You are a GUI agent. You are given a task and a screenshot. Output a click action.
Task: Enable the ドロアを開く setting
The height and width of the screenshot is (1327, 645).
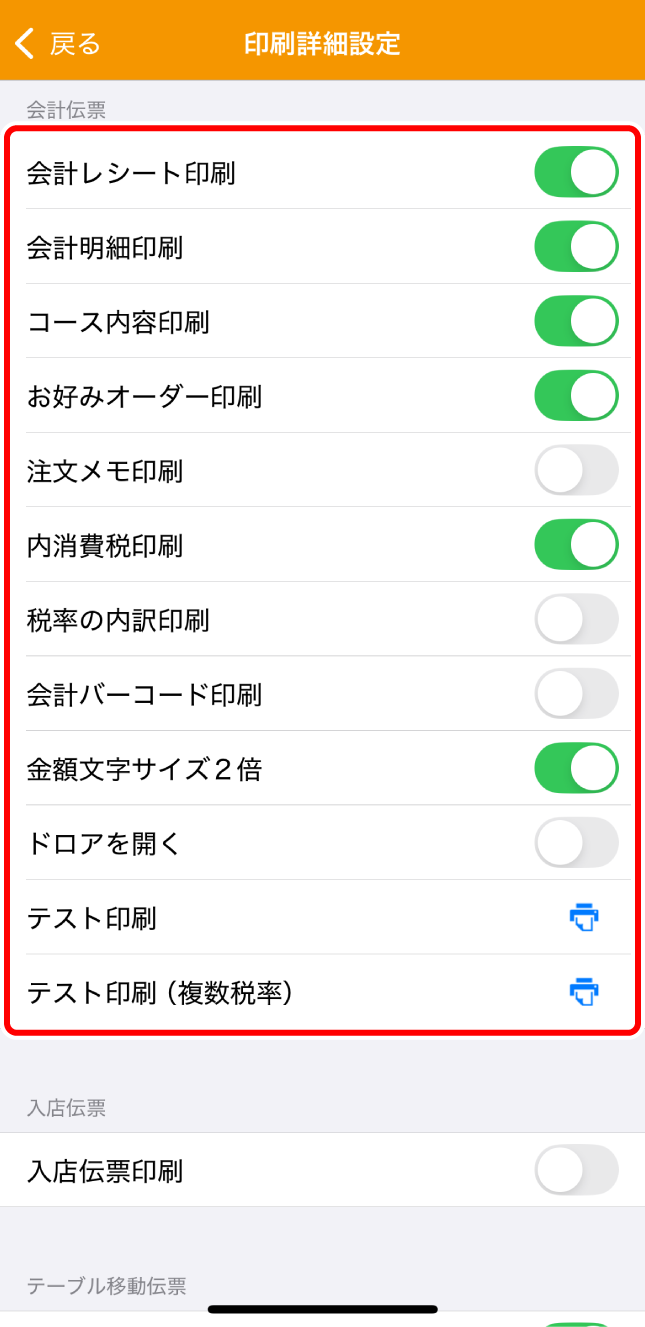(x=576, y=843)
